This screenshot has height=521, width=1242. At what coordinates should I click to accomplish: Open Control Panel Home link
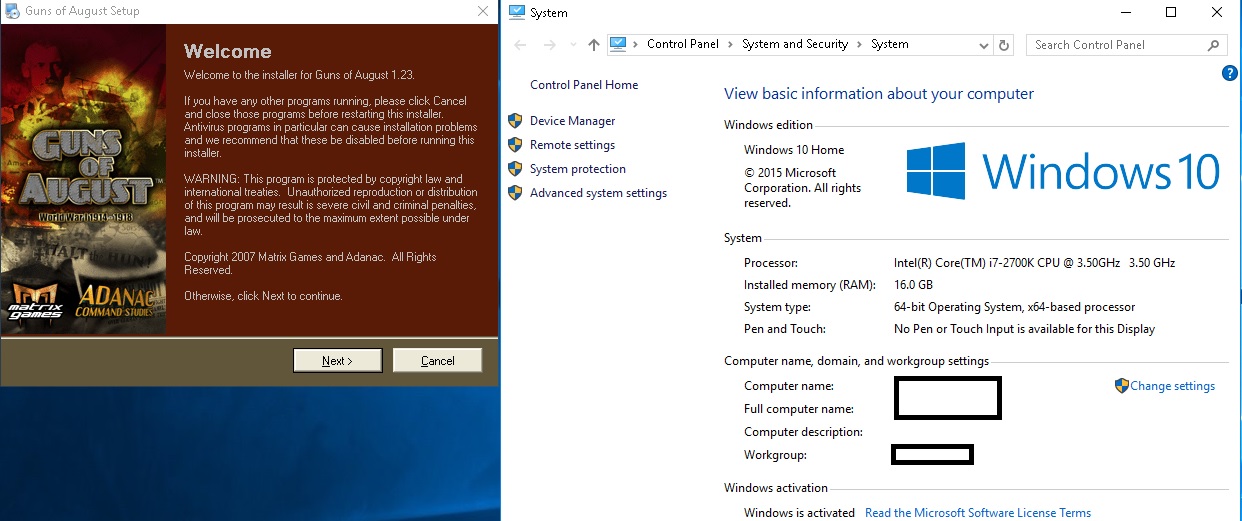click(584, 85)
